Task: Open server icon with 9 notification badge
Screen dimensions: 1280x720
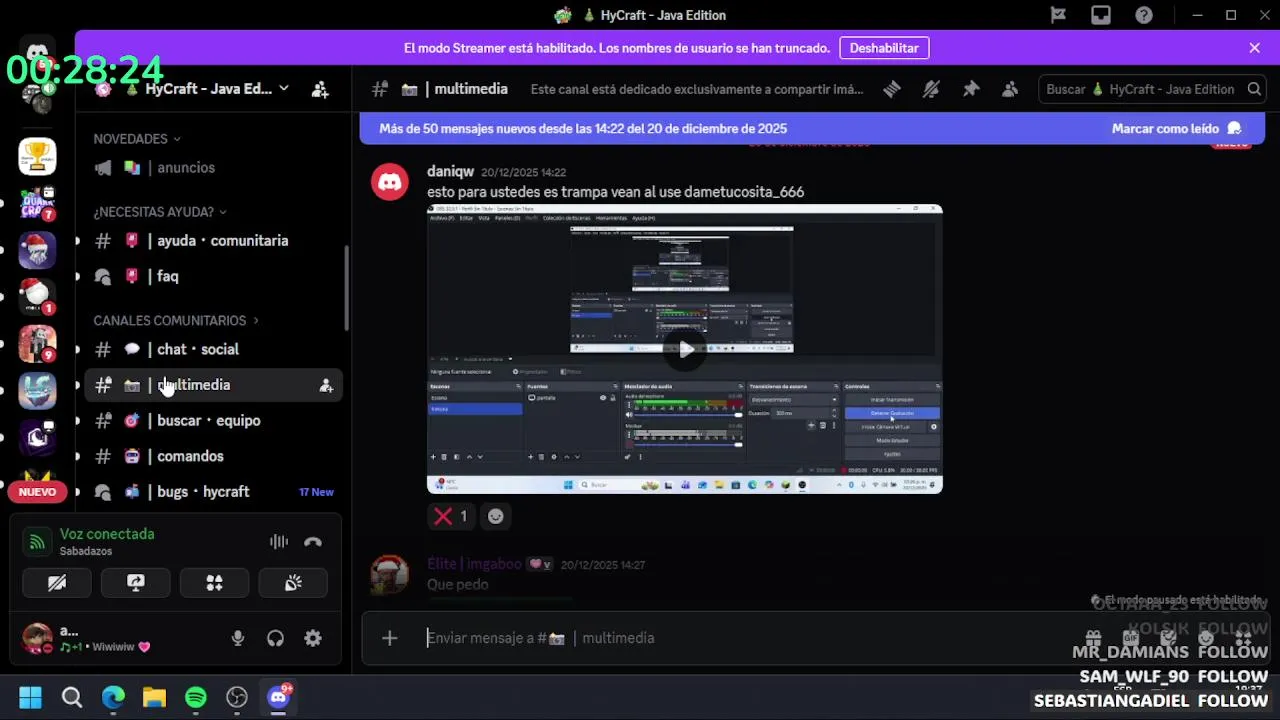Action: pos(37,344)
